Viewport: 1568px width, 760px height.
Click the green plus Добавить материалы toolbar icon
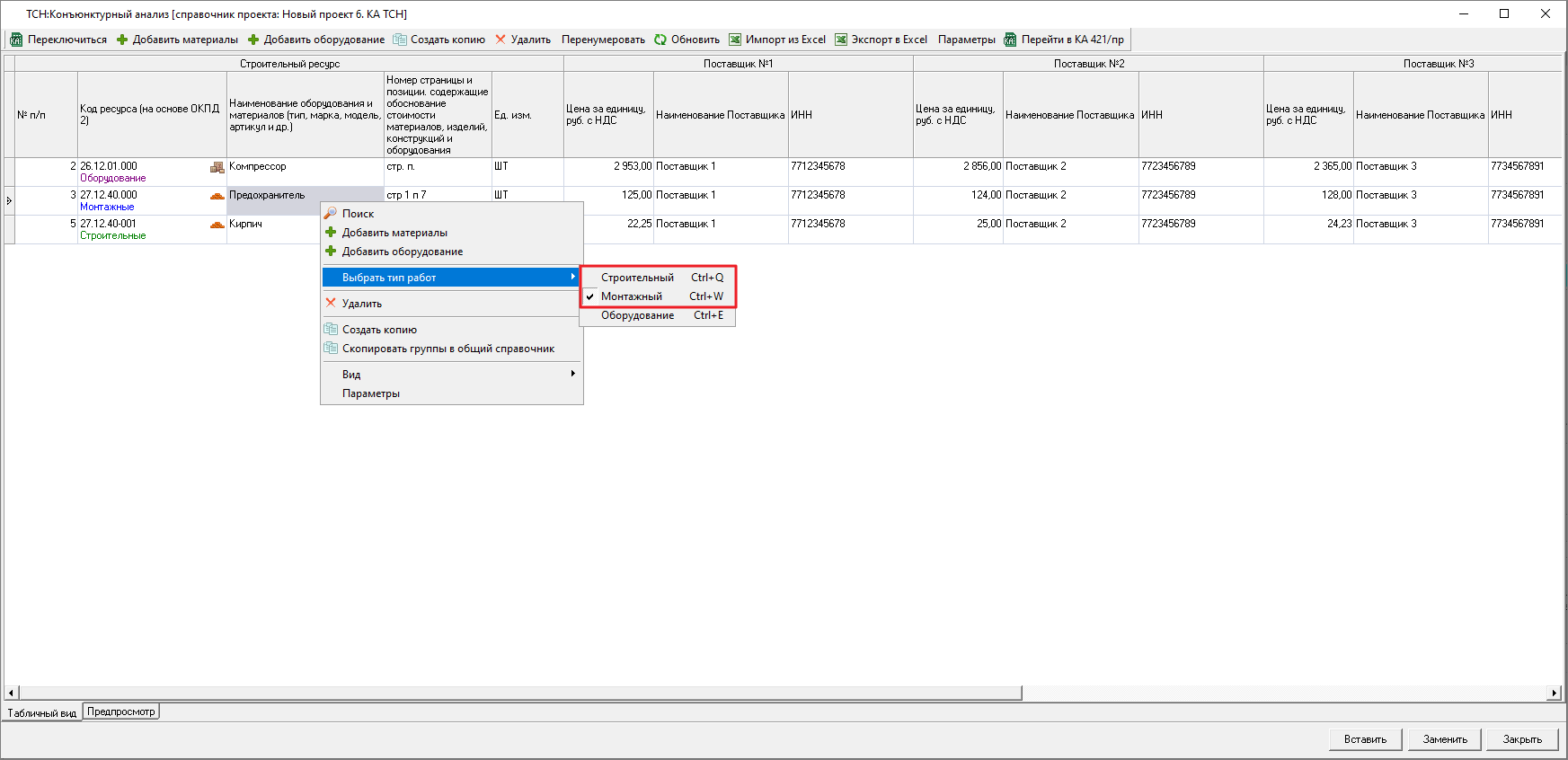point(122,40)
